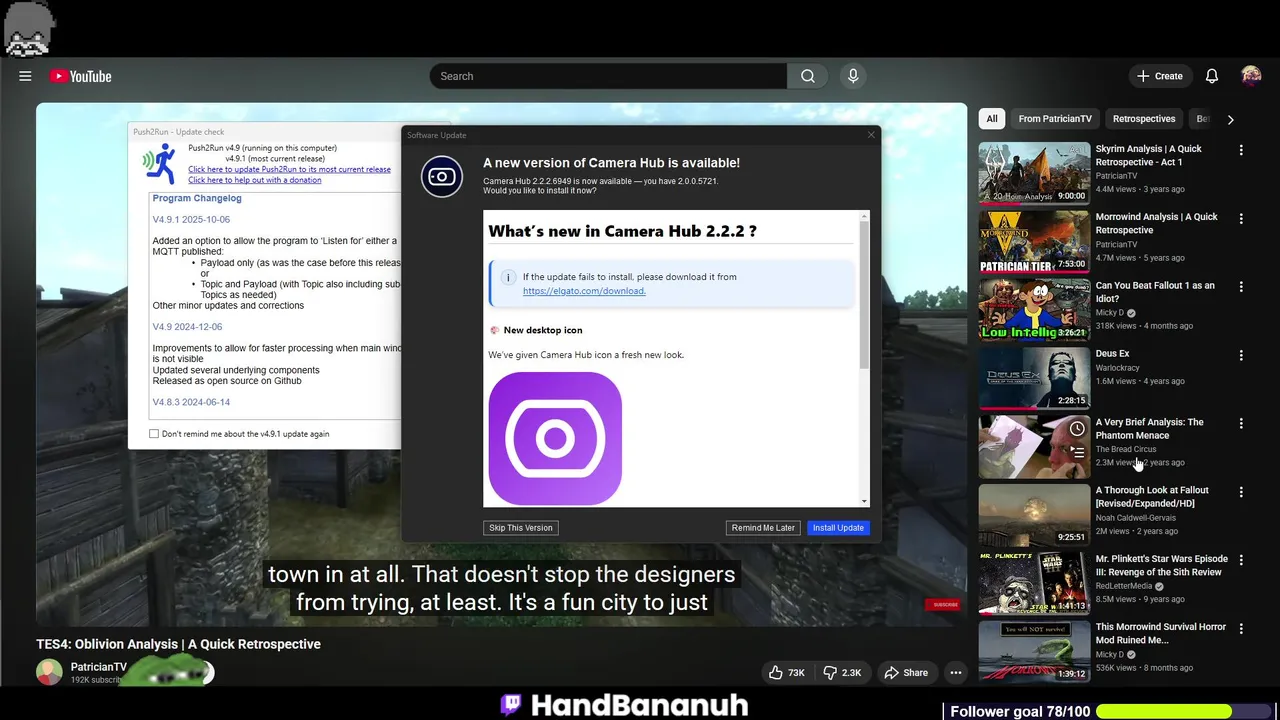Open options for Morrowind Analysis video
The height and width of the screenshot is (720, 1280).
[1241, 218]
